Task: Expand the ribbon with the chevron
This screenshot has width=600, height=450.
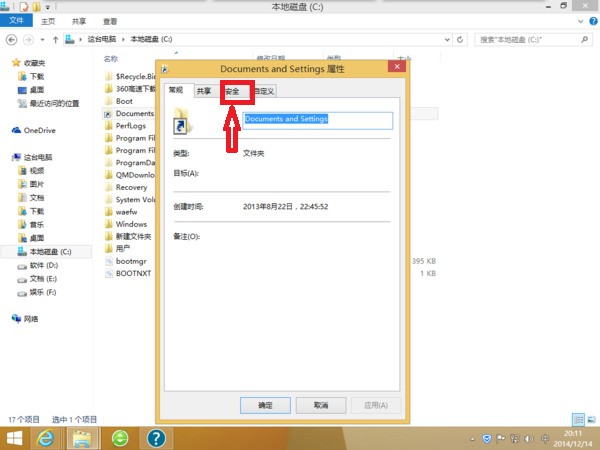Action: pos(580,21)
